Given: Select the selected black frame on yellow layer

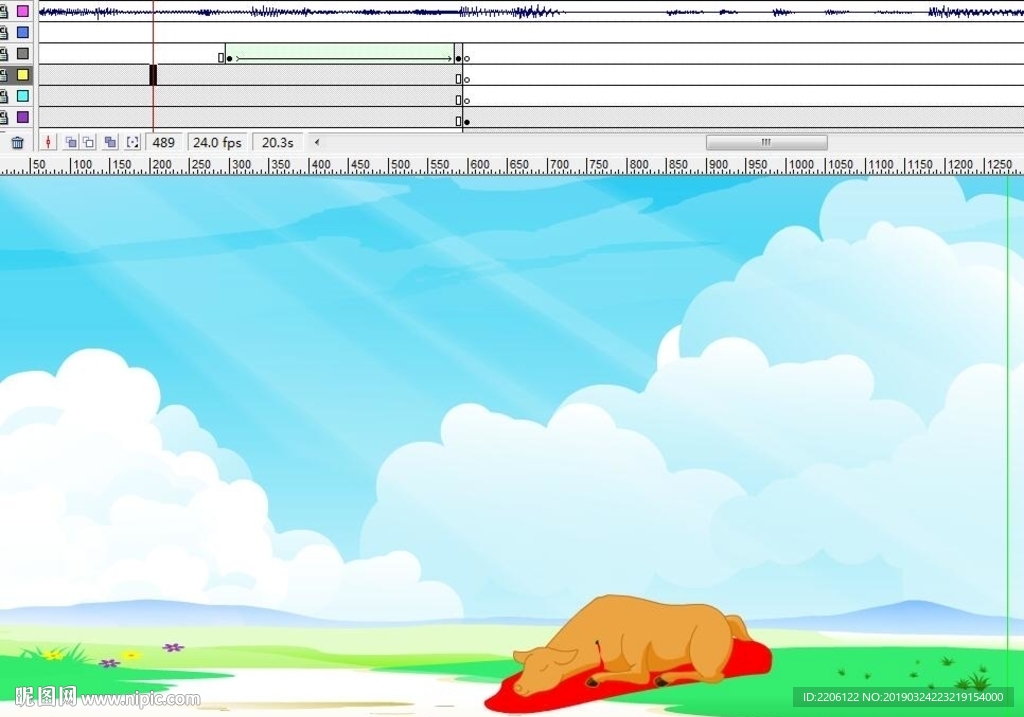Looking at the screenshot, I should 153,75.
